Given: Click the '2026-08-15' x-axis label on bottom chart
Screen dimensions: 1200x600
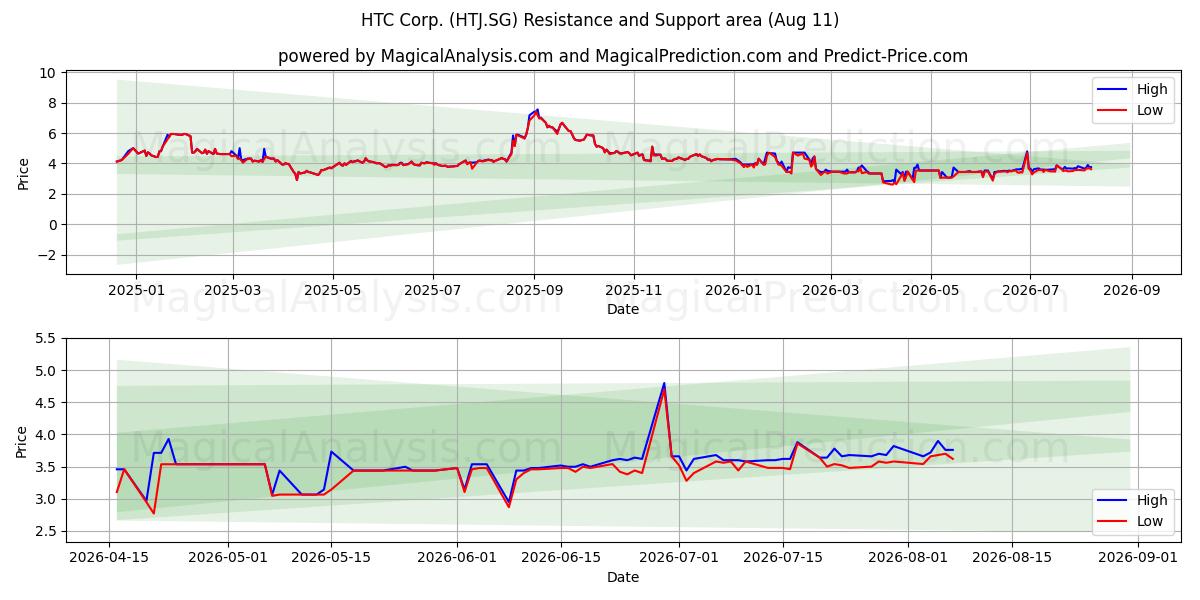Looking at the screenshot, I should (1012, 558).
